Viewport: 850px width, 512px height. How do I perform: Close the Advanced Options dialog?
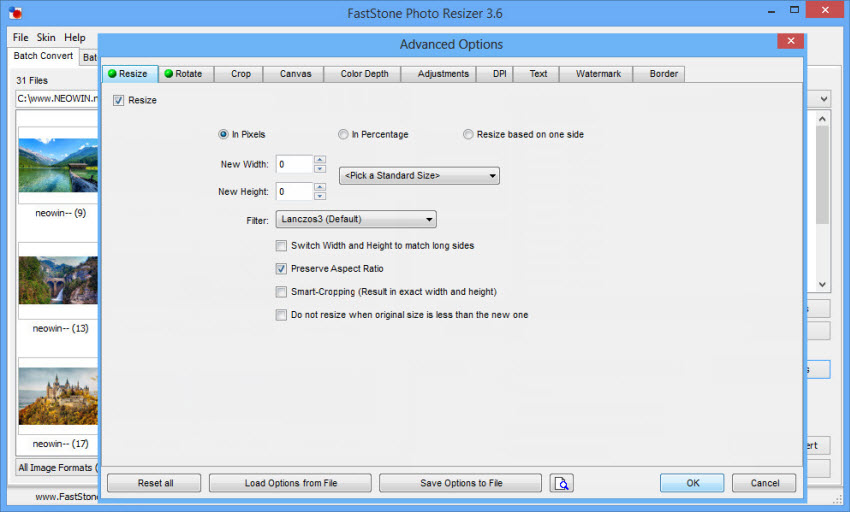(790, 41)
